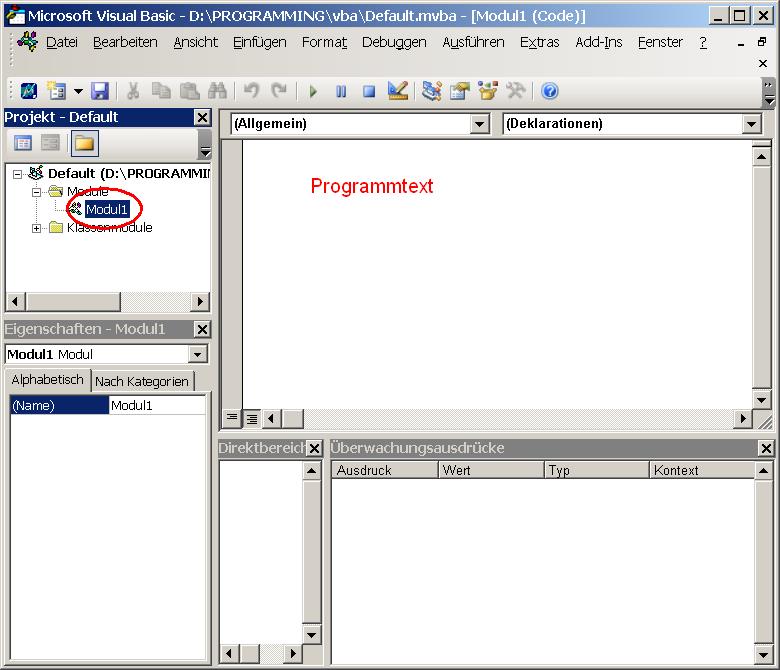
Task: Save the project with the disk icon
Action: (100, 91)
